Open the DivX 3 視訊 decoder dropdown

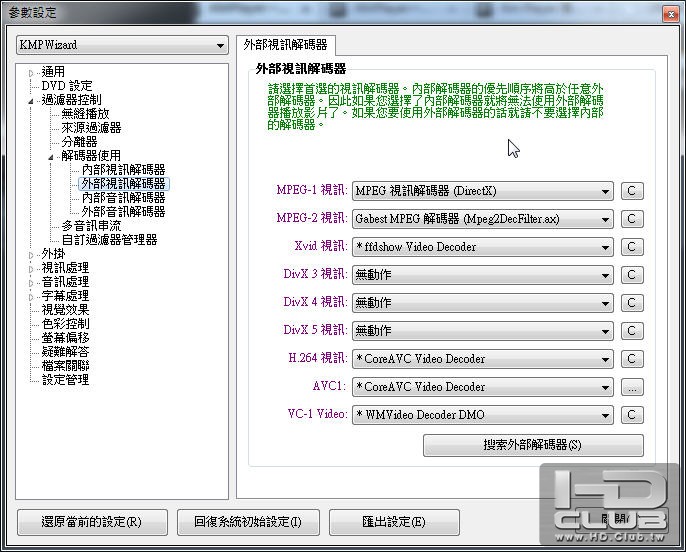pos(483,275)
